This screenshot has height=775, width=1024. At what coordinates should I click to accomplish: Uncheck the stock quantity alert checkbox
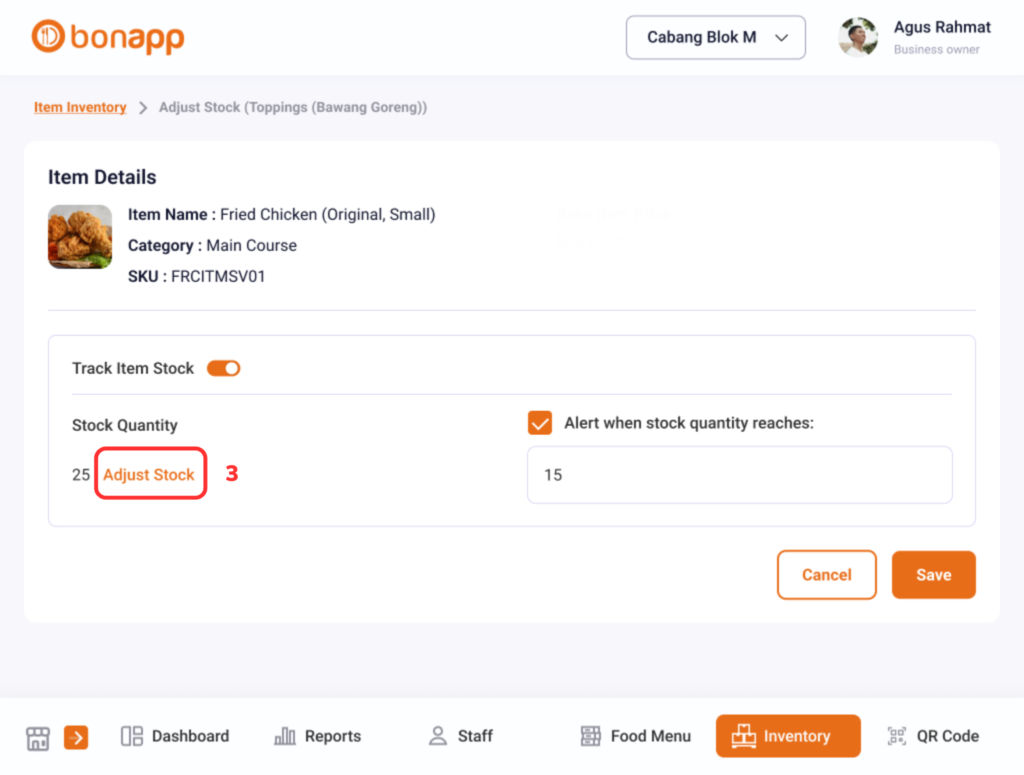point(540,423)
